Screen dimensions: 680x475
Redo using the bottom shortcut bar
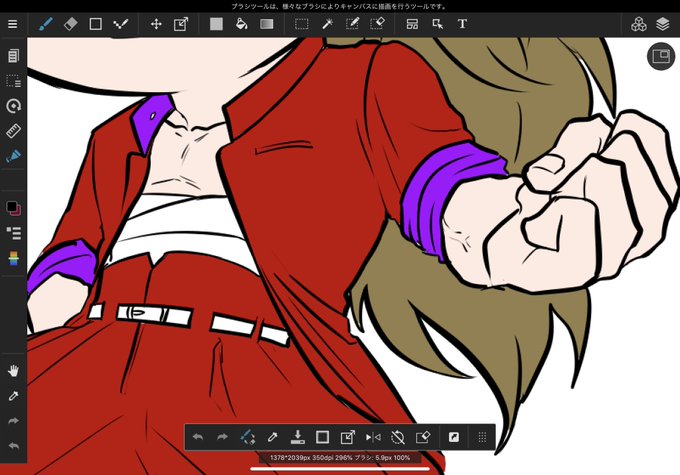(222, 437)
